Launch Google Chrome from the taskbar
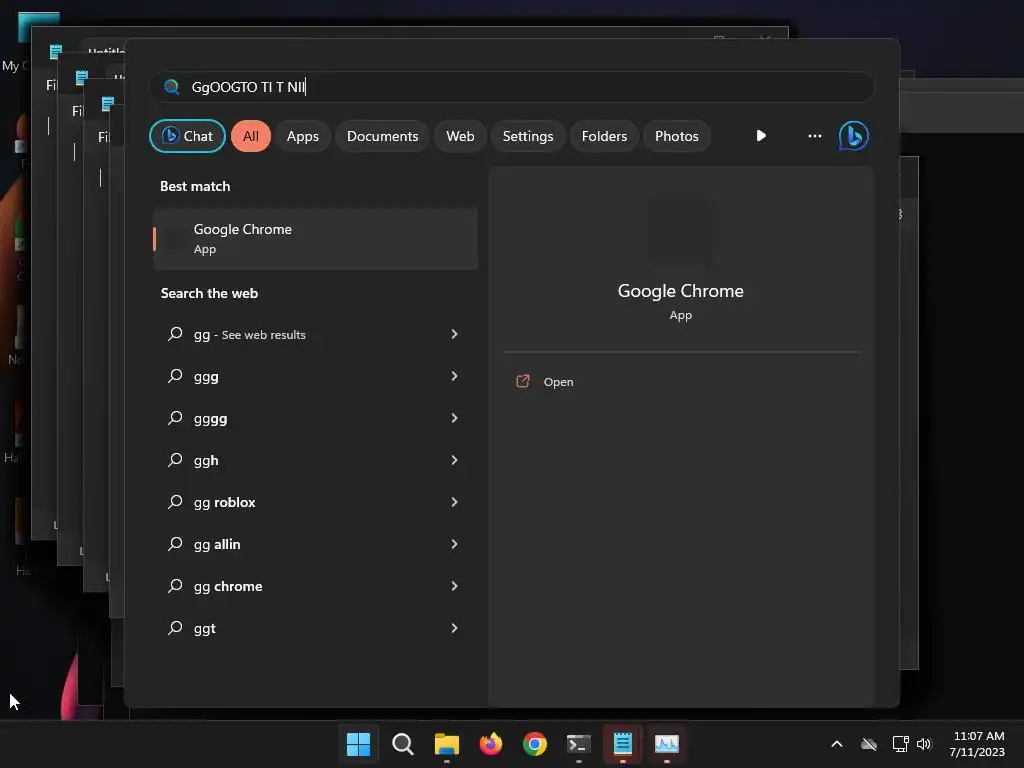 click(535, 744)
